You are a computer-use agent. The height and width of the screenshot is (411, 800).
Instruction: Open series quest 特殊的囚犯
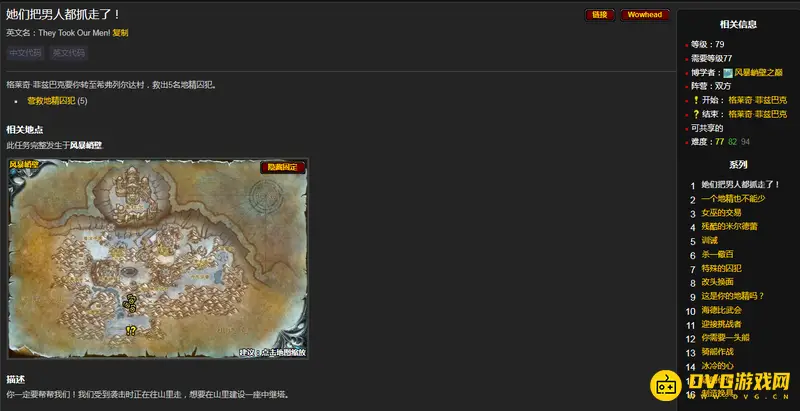click(x=721, y=268)
